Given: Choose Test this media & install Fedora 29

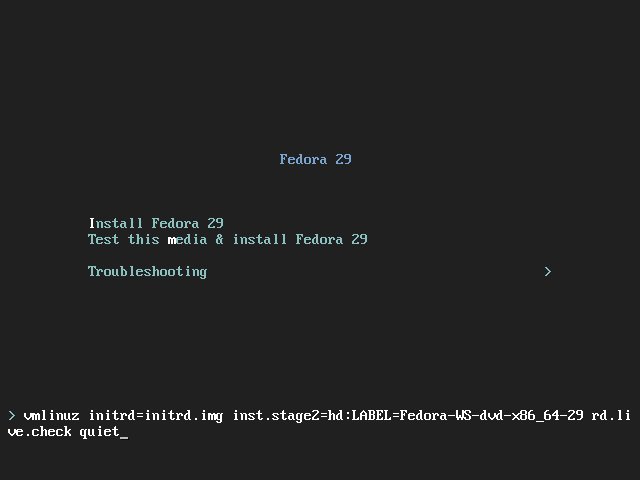Looking at the screenshot, I should pyautogui.click(x=228, y=239).
